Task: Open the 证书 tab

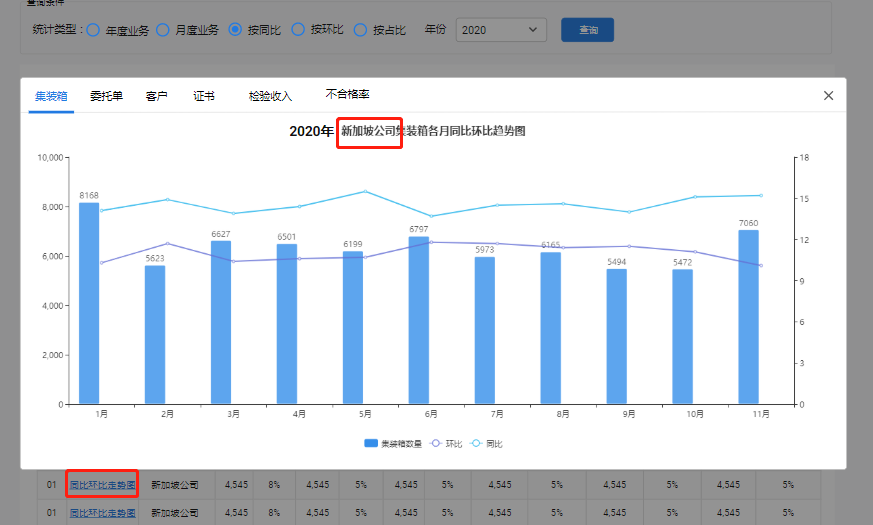Action: tap(204, 96)
